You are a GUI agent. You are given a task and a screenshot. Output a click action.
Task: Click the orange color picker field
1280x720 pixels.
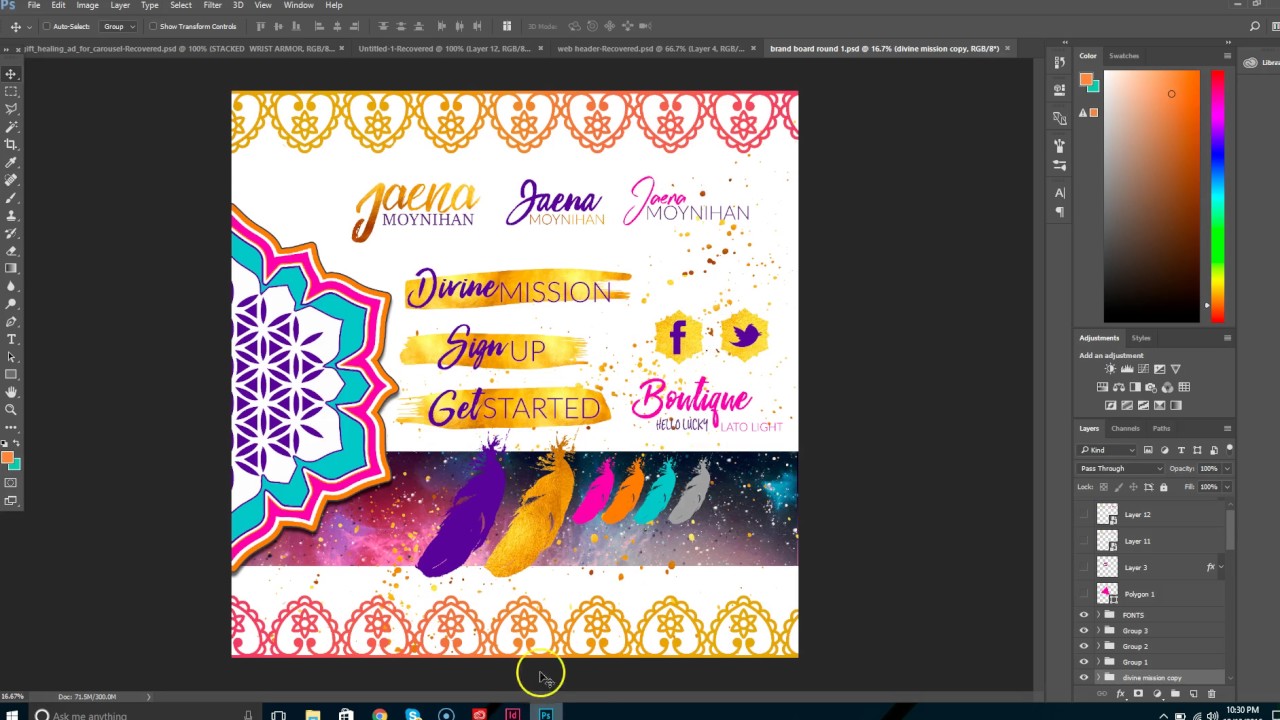pyautogui.click(x=1151, y=196)
